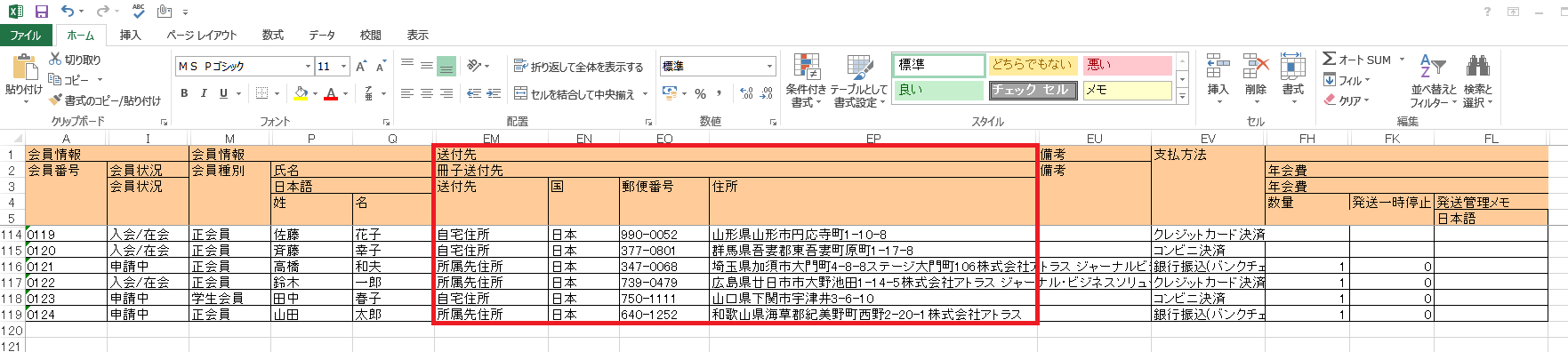1568x352 pixels.
Task: Click the decrease decimal icon
Action: 766,93
